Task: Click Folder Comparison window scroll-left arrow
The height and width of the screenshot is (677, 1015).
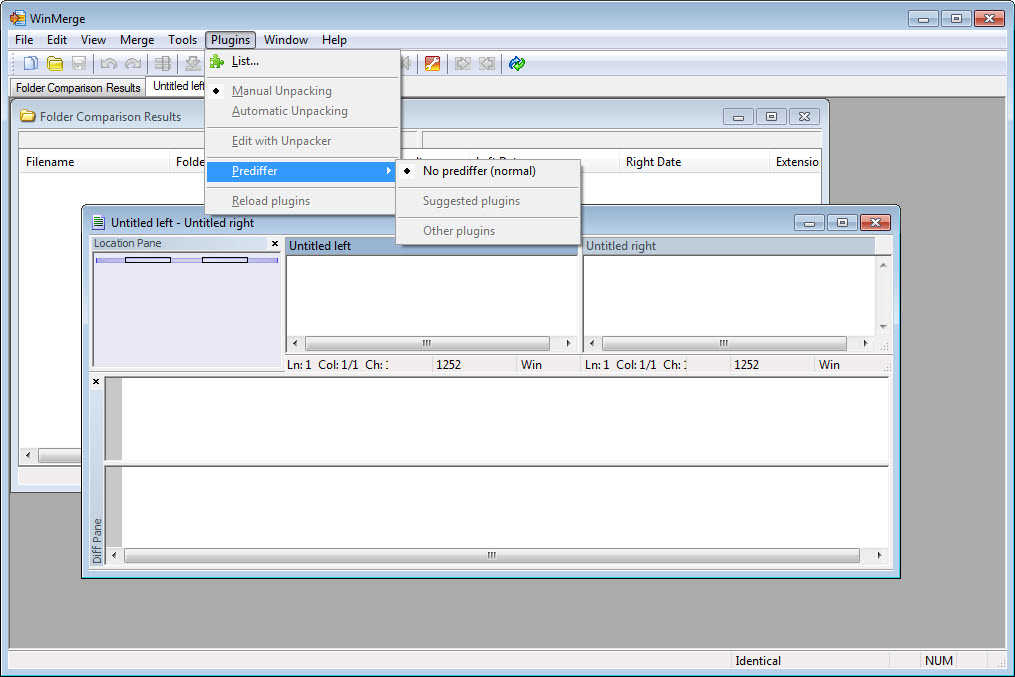Action: tap(28, 456)
